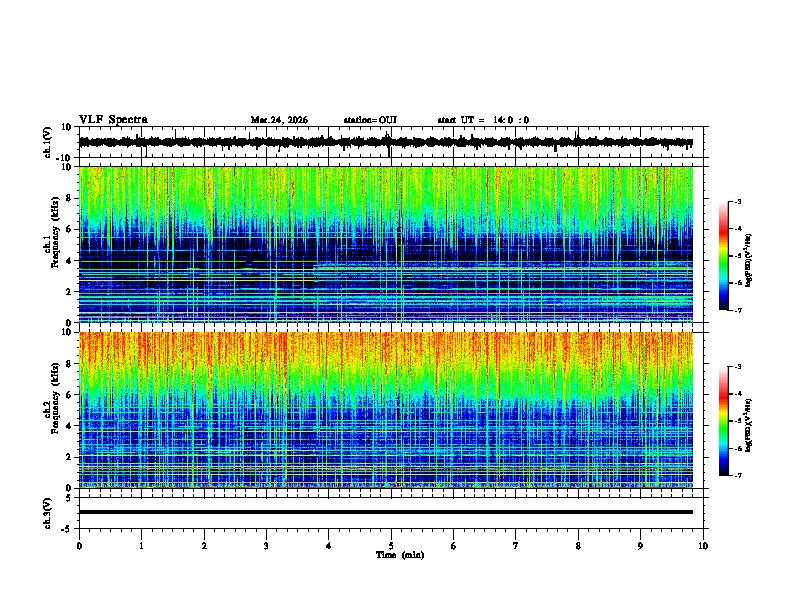Viewport: 792px width, 612px height.
Task: Click time axis tick label "3"
Action: (x=266, y=546)
